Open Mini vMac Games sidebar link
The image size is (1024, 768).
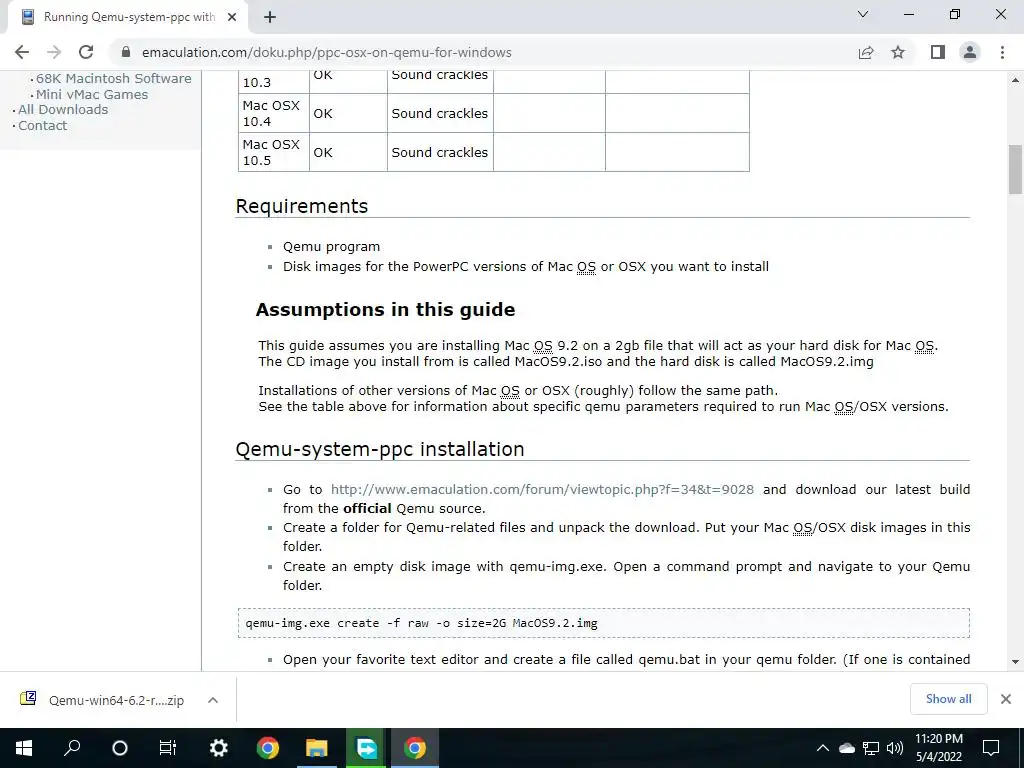pos(92,95)
